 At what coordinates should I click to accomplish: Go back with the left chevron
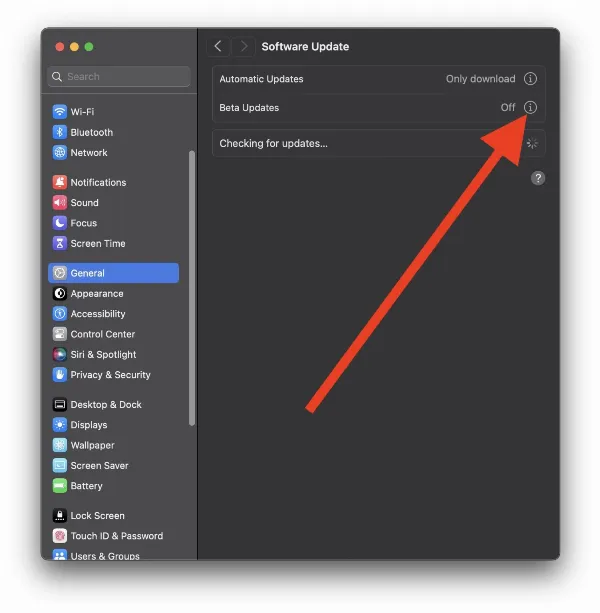(x=218, y=47)
